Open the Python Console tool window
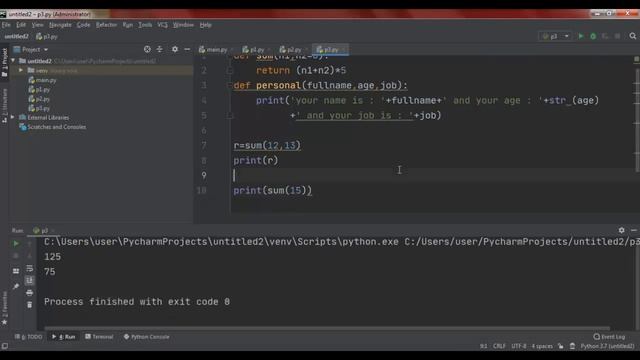This screenshot has height=360, width=640. pyautogui.click(x=147, y=337)
